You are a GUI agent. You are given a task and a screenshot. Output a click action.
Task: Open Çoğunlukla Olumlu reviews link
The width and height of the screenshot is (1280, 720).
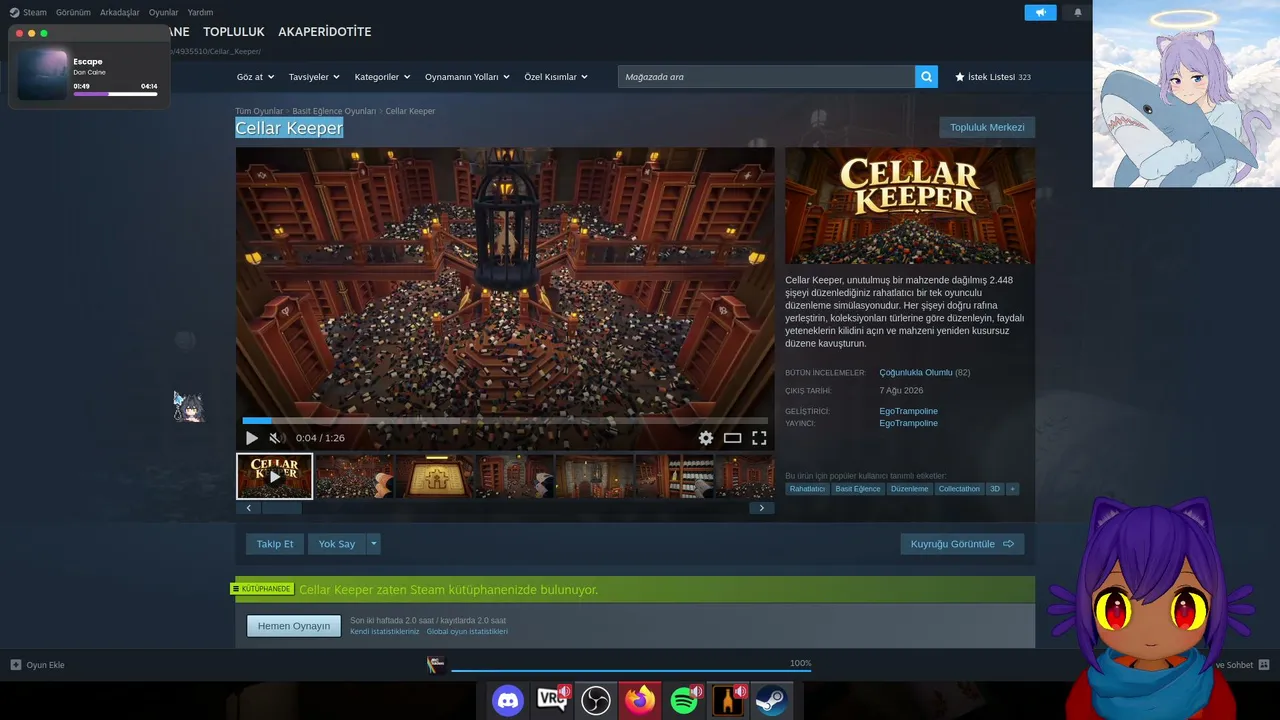click(916, 372)
